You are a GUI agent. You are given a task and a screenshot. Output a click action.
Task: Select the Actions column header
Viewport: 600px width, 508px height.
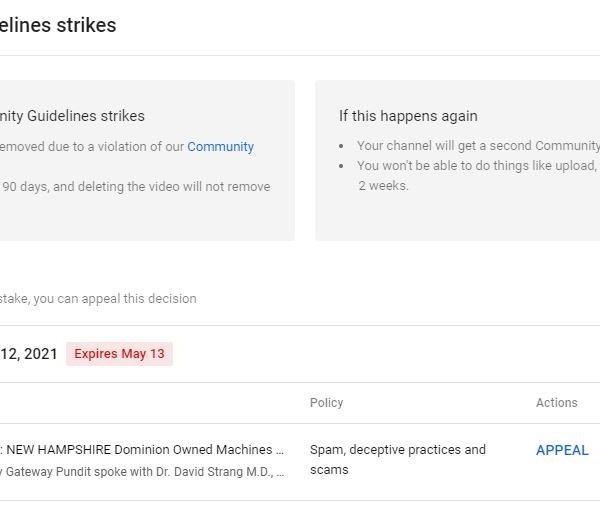[x=556, y=403]
